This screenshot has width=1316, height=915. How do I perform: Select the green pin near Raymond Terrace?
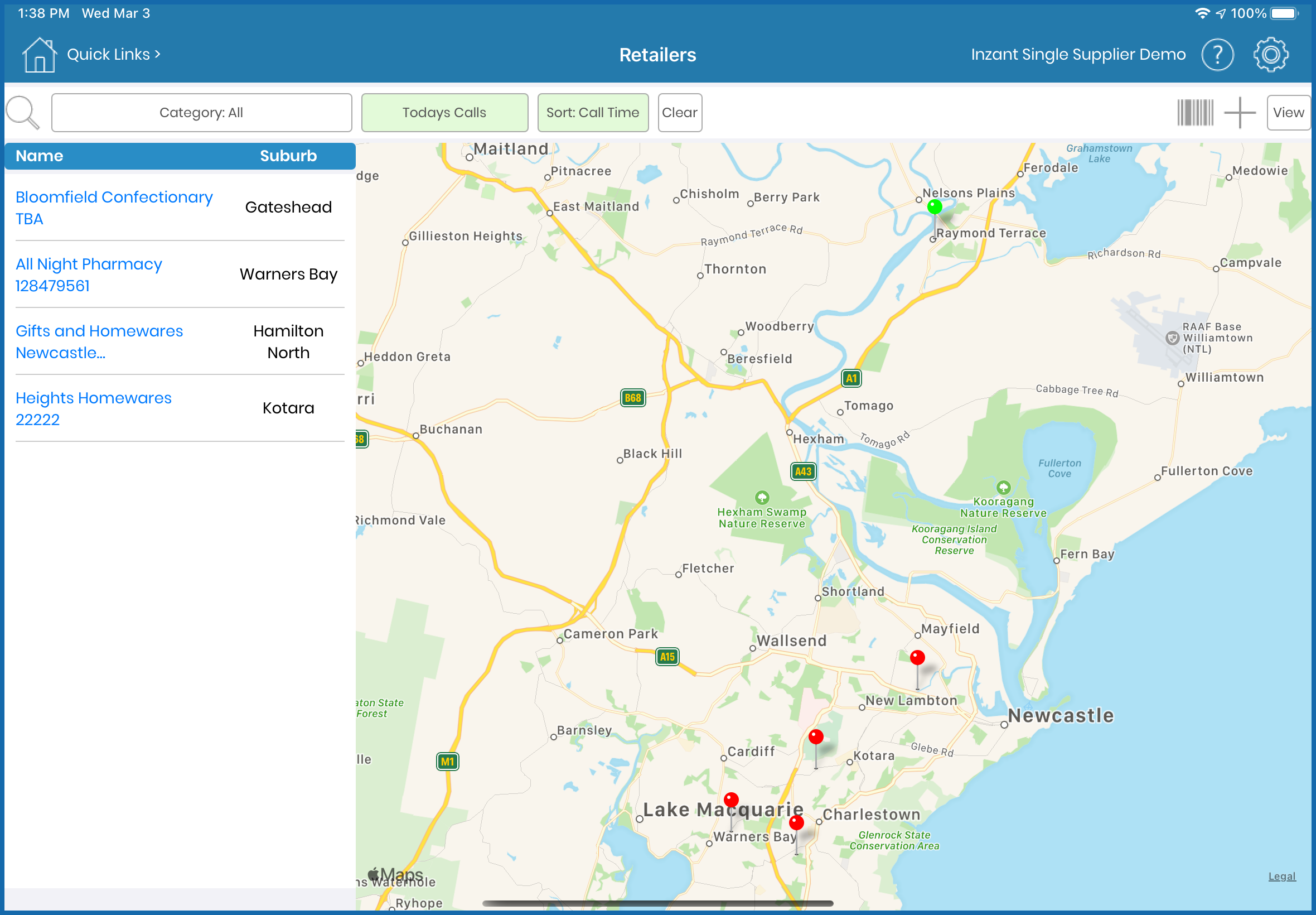(934, 207)
